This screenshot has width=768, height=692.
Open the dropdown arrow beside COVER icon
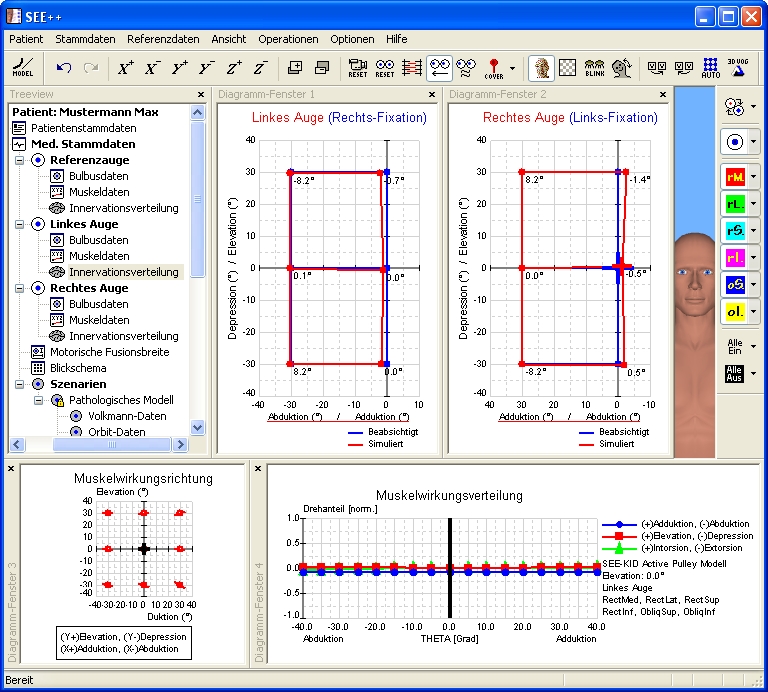click(512, 69)
